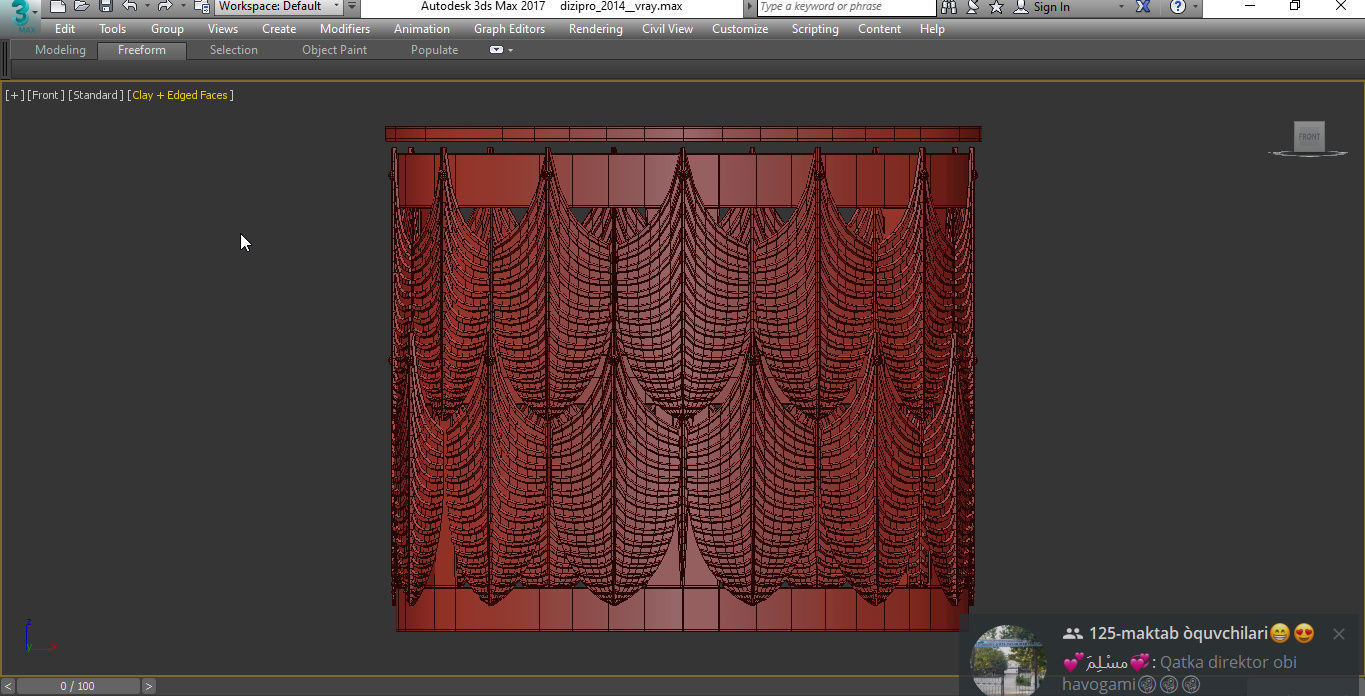Click notification group avatar thumbnail
This screenshot has height=696, width=1365.
1009,660
